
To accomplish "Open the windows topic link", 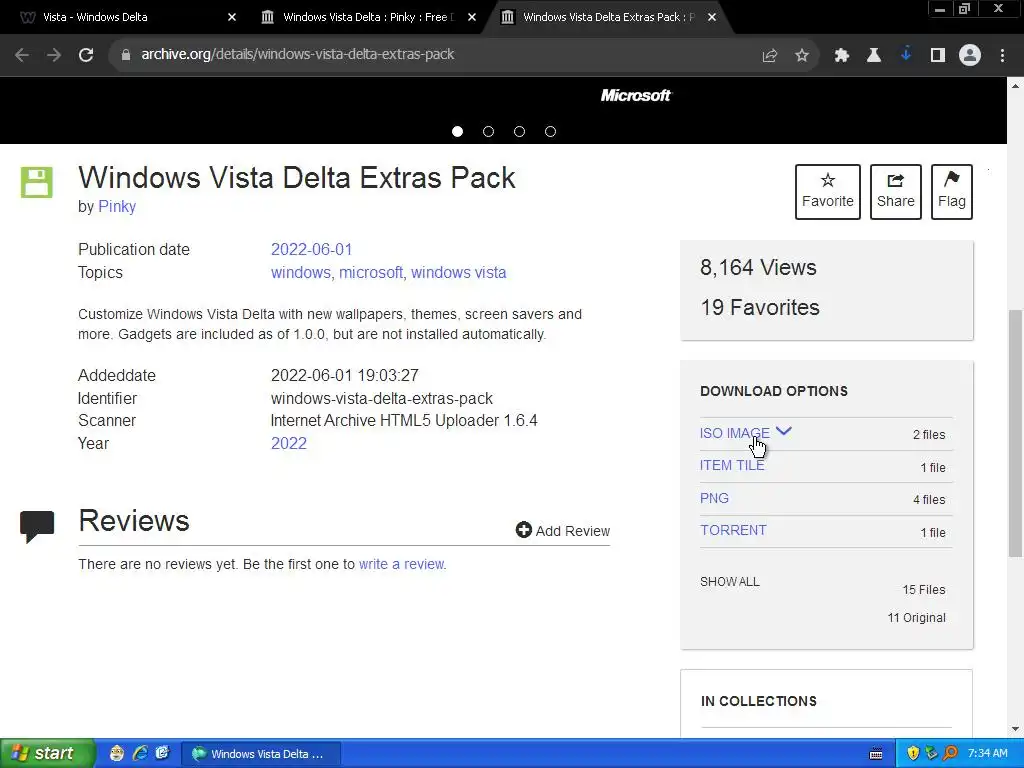I will pos(300,272).
